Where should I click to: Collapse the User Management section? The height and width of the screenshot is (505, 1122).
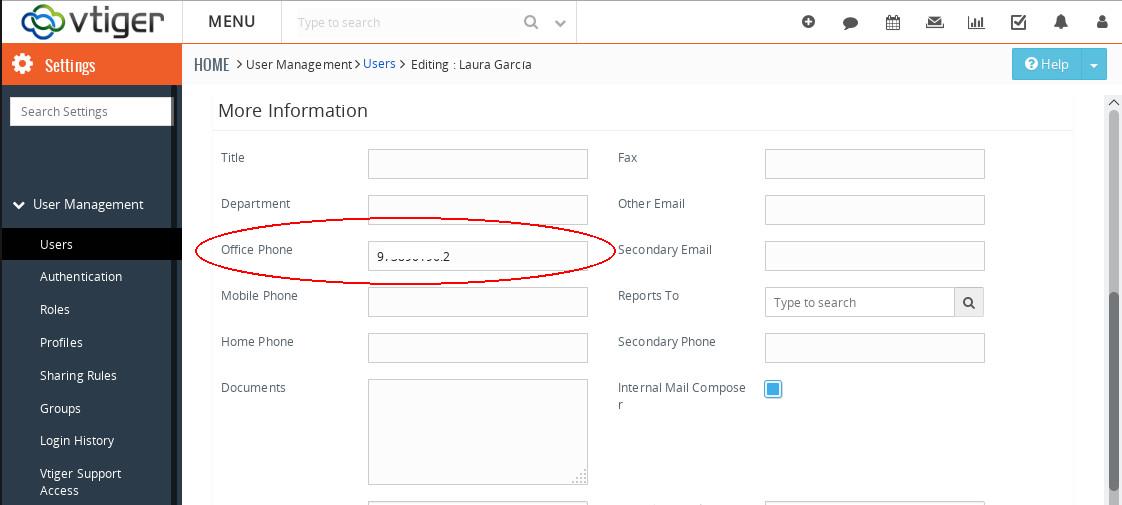tap(19, 205)
